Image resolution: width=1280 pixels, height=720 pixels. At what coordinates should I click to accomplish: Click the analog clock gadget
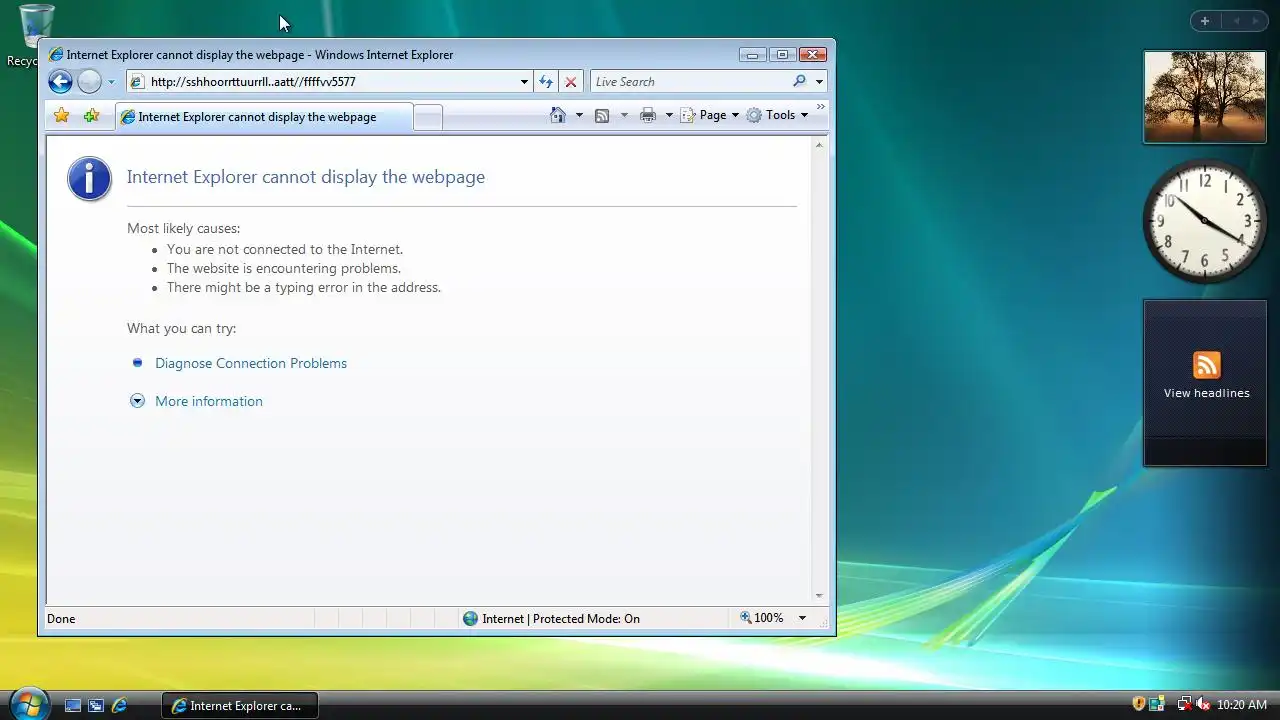pos(1205,221)
